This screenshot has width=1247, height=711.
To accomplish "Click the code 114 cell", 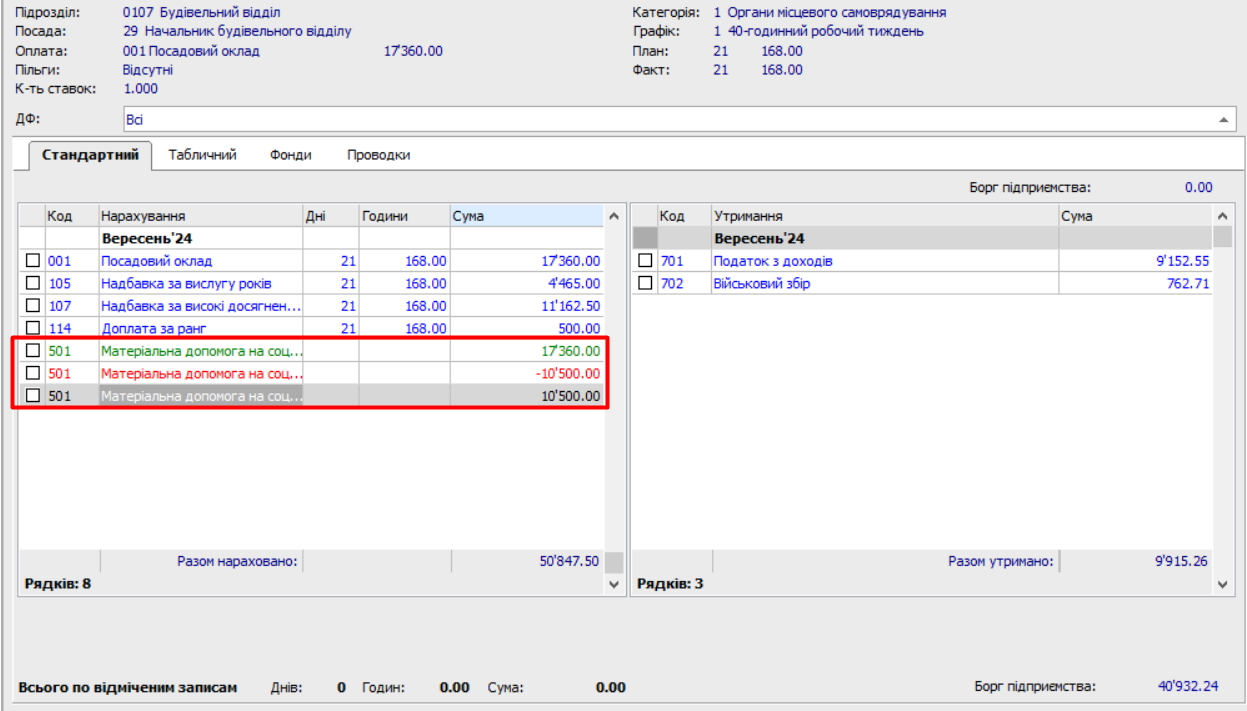I will pos(72,328).
